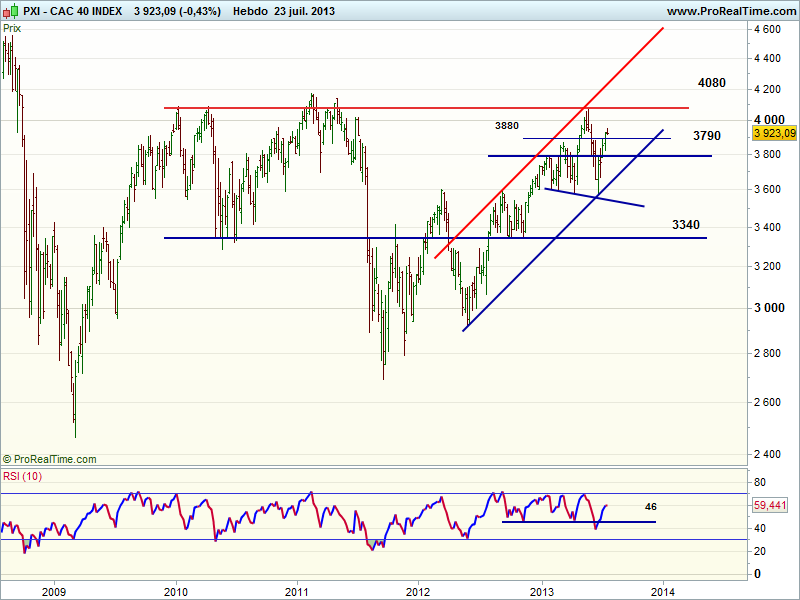Click the 2009 marker on the time axis
The width and height of the screenshot is (800, 600).
tap(53, 589)
